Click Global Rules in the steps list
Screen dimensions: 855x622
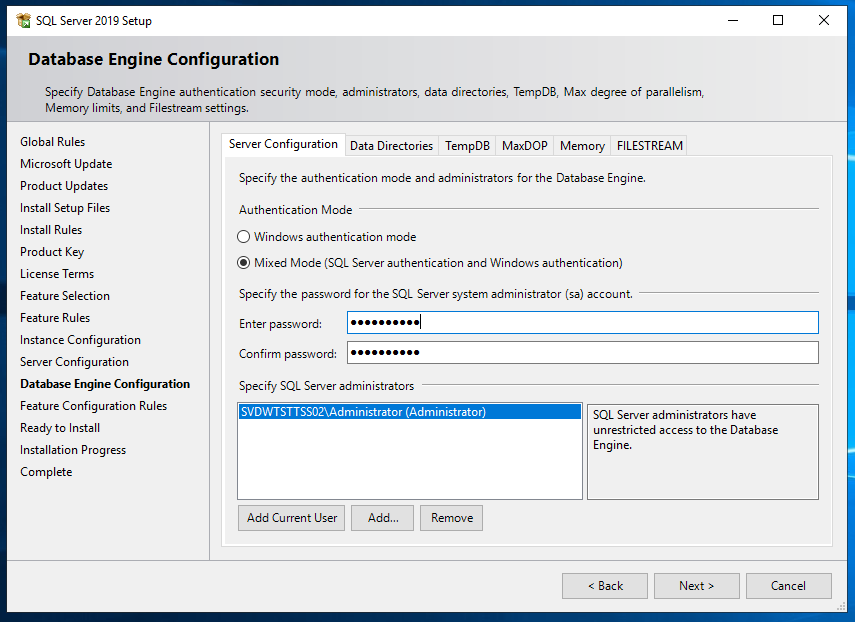[x=53, y=142]
